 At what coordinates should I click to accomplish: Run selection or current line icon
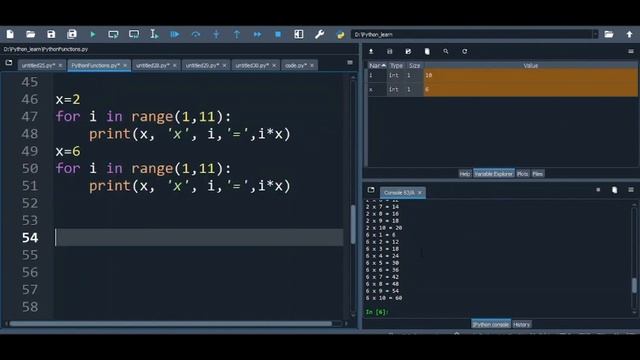(154, 34)
